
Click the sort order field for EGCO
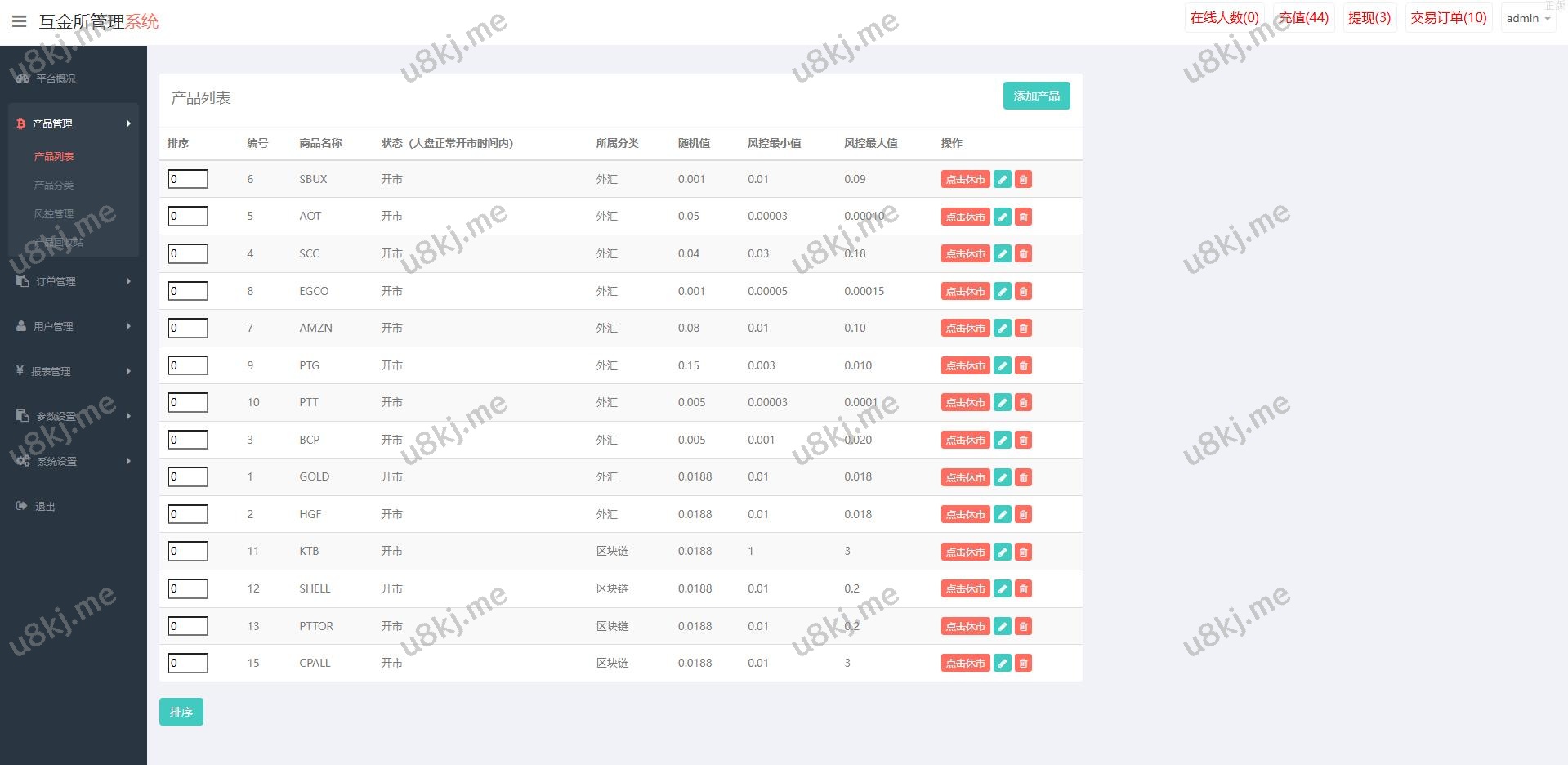pyautogui.click(x=188, y=291)
